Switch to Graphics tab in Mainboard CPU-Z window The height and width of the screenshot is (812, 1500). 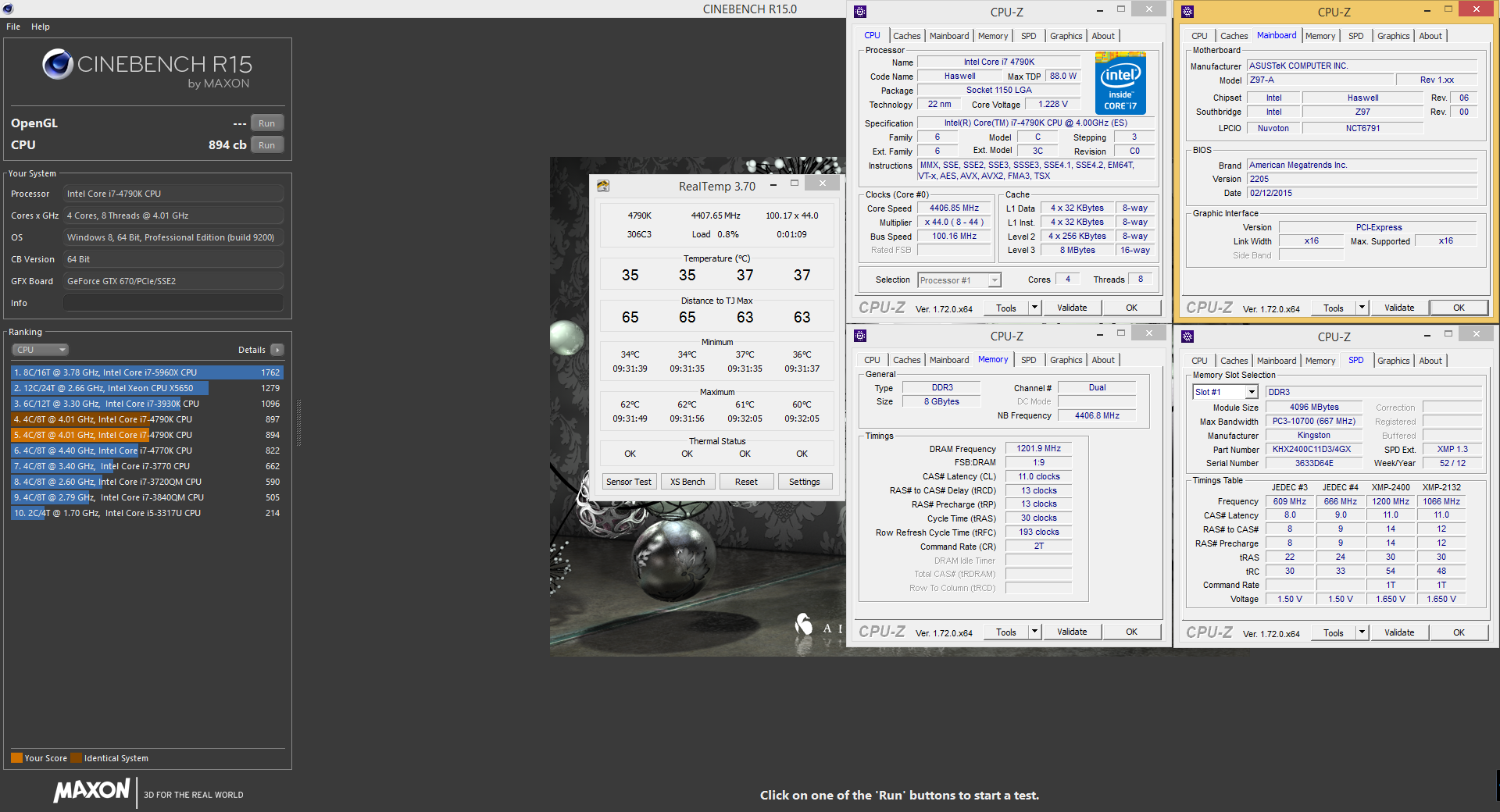(1393, 36)
